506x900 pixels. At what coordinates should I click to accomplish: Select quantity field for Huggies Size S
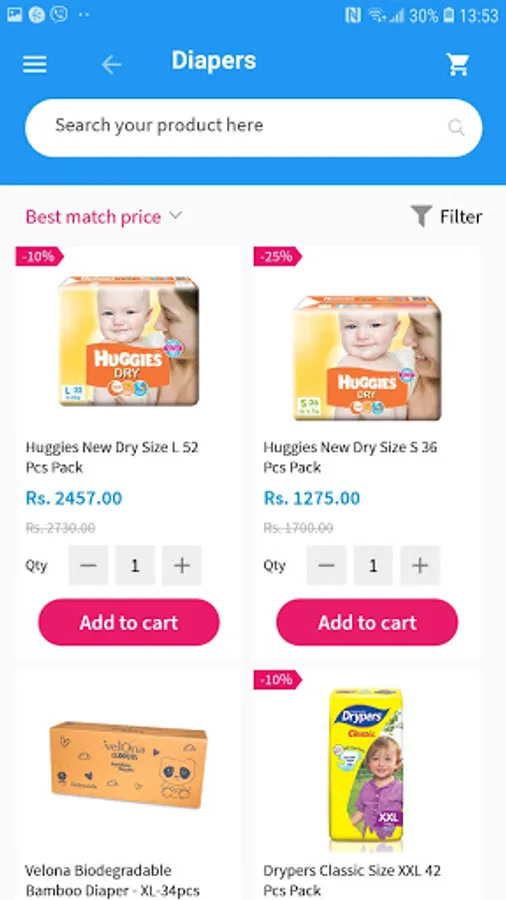373,565
